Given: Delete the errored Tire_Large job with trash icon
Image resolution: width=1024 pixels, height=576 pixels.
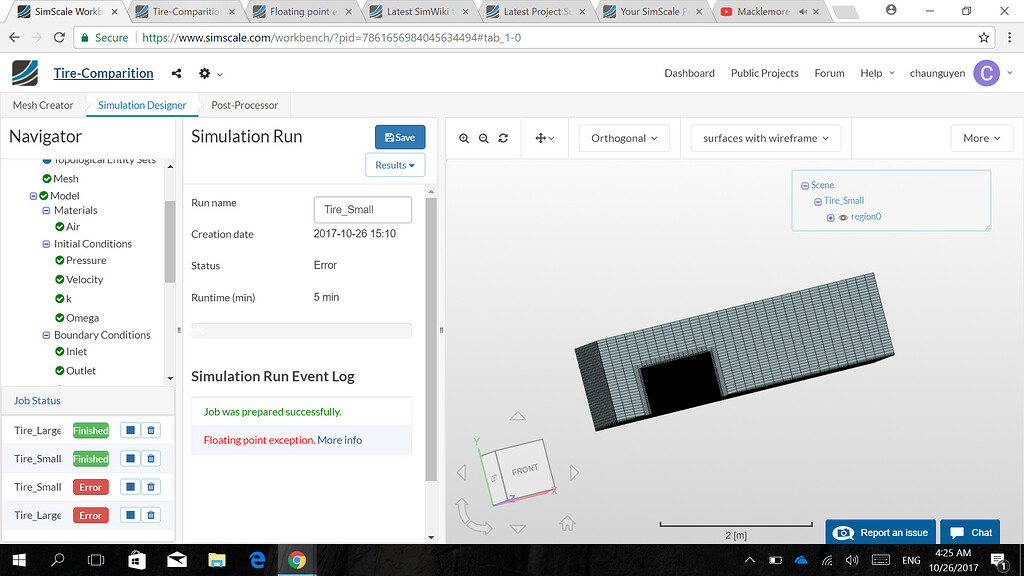Looking at the screenshot, I should [x=152, y=515].
